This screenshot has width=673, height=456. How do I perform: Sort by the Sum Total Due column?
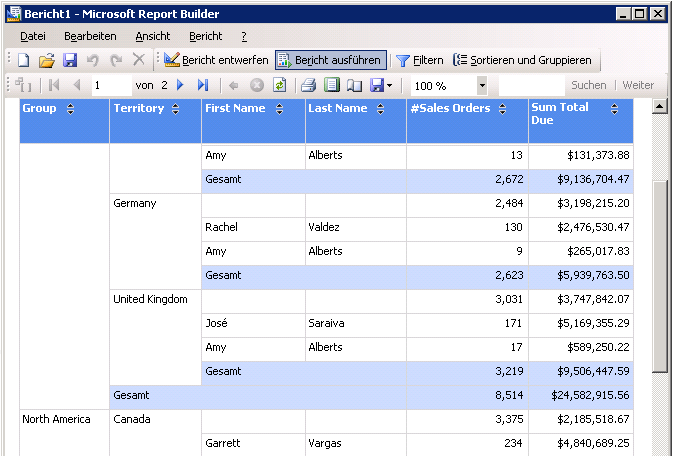tap(615, 109)
